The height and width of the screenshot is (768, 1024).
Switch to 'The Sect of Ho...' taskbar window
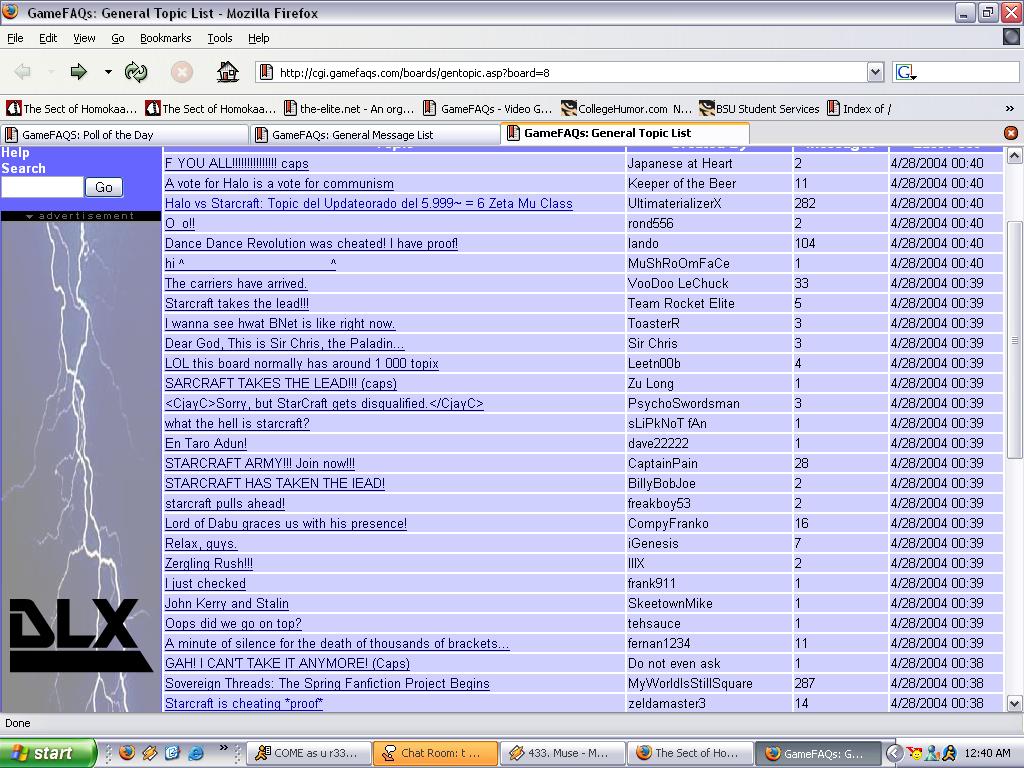(x=689, y=753)
